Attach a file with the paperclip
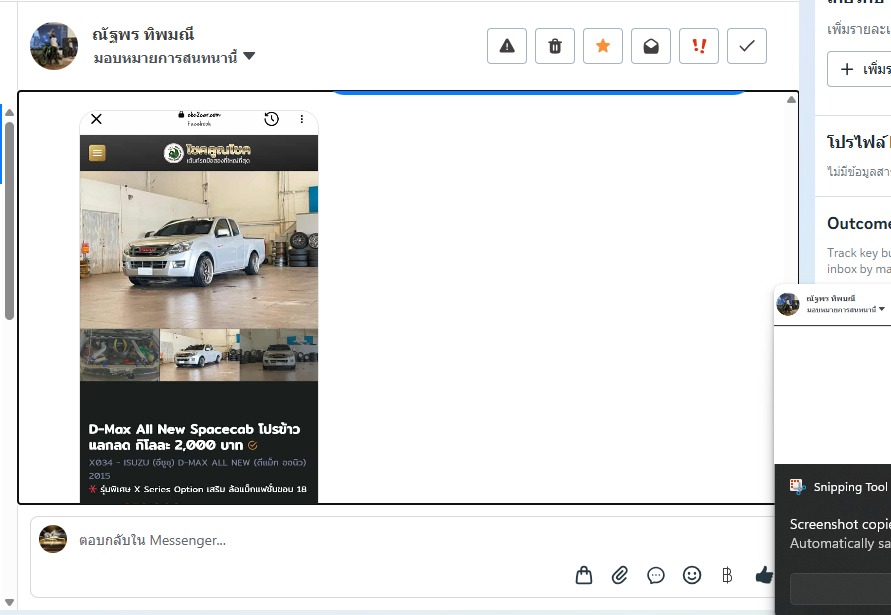 pyautogui.click(x=620, y=575)
